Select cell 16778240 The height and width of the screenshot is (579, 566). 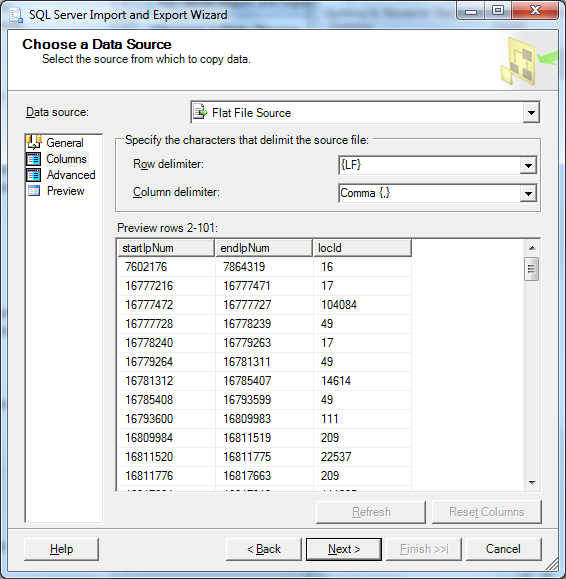click(167, 343)
